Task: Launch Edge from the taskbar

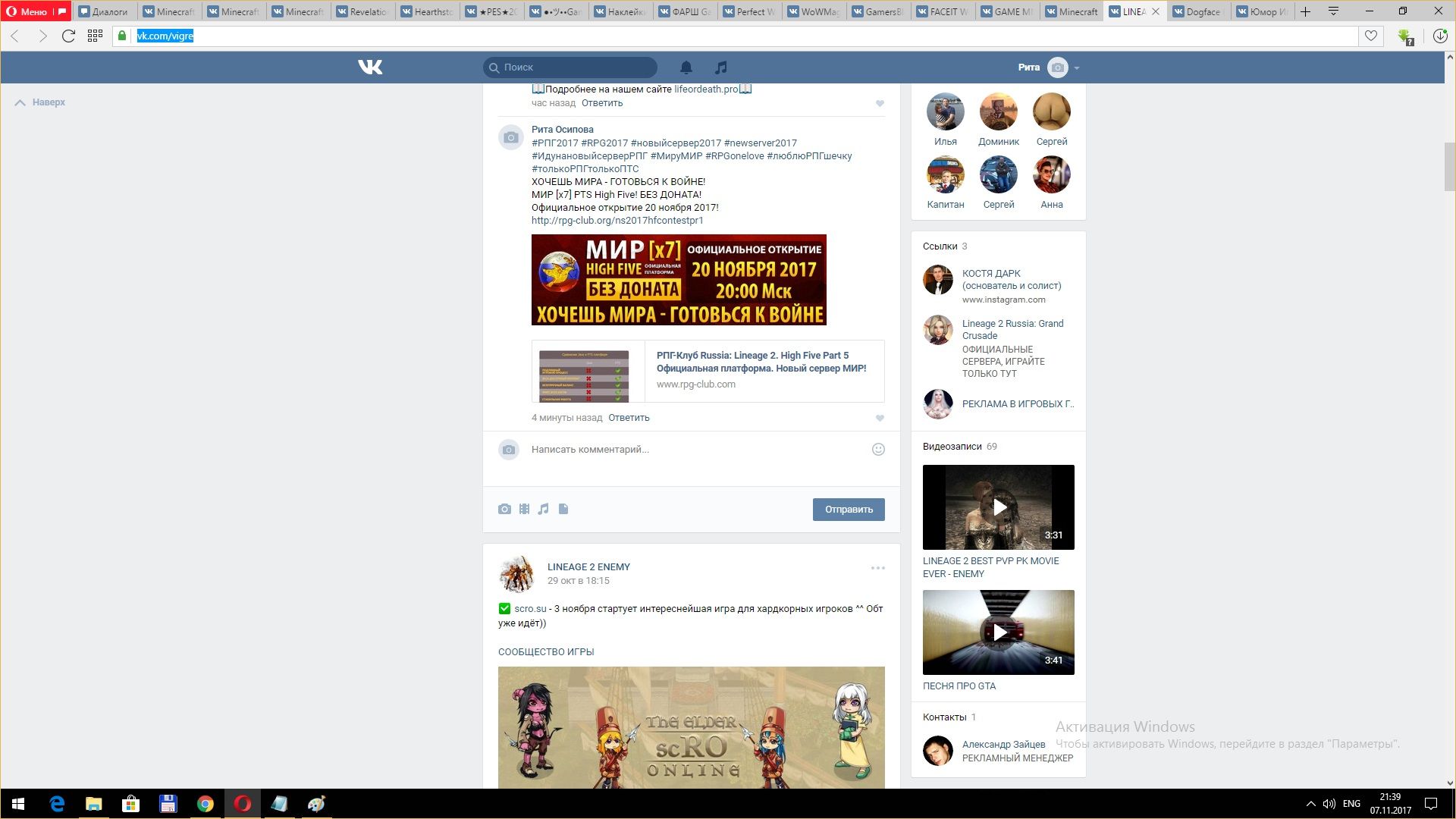Action: coord(57,804)
